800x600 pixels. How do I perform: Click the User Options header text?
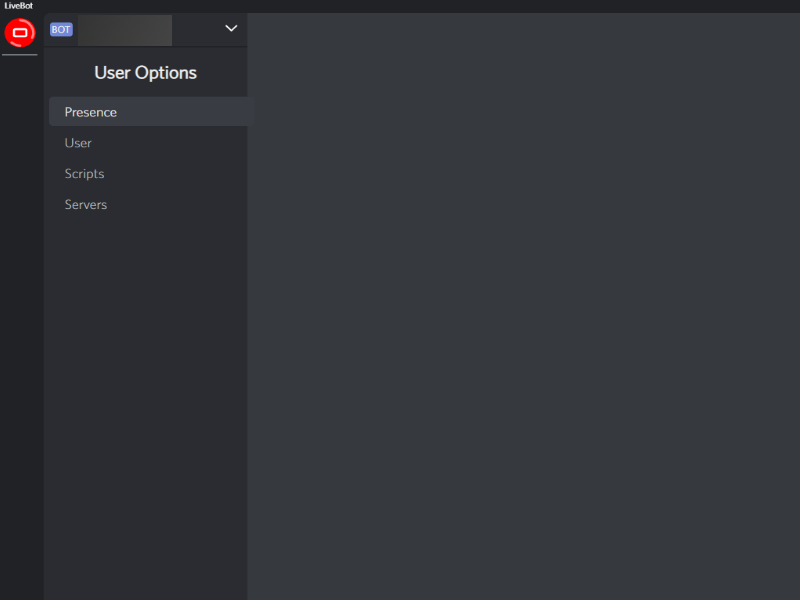pos(144,72)
